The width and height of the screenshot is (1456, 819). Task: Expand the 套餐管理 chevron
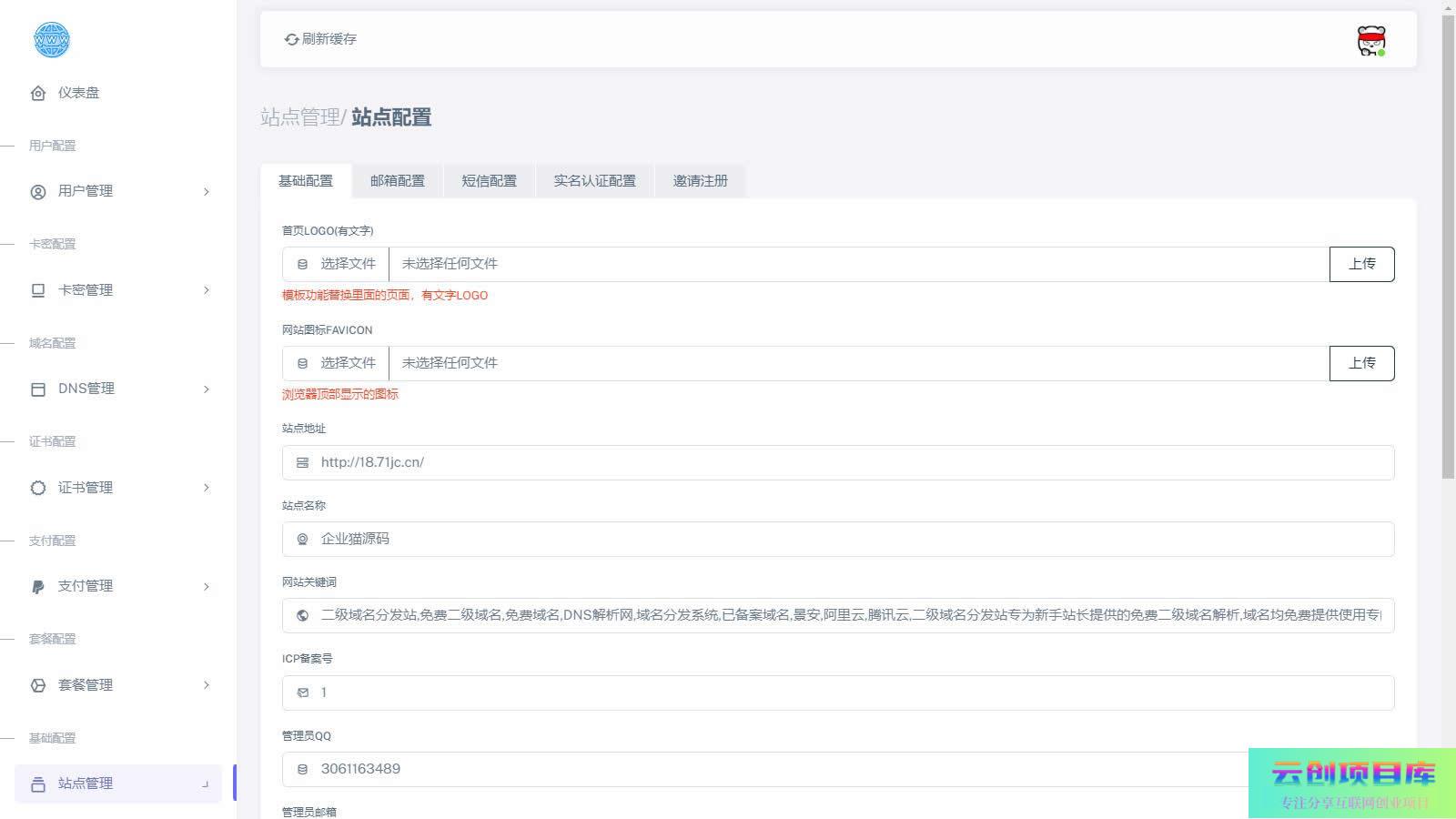207,685
